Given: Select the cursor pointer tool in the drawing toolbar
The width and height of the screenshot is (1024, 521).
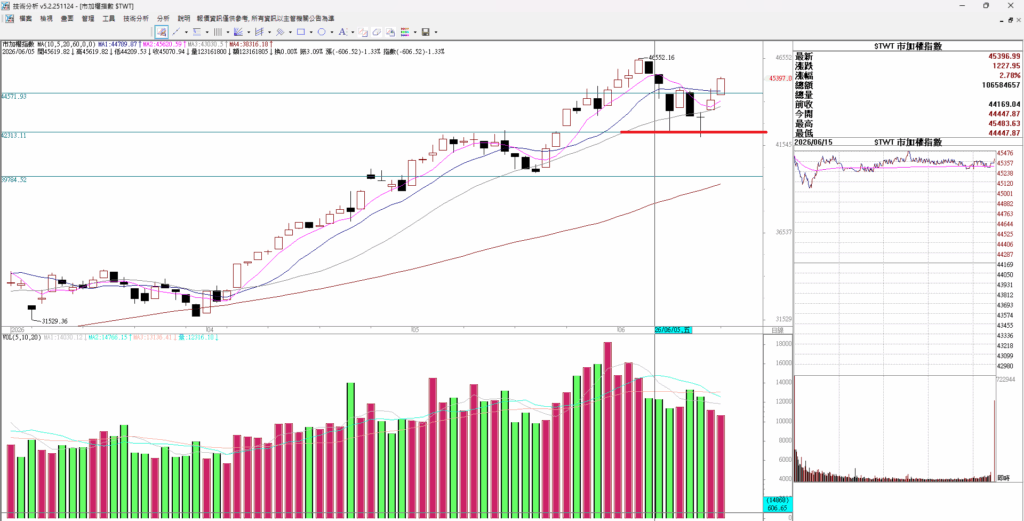Looking at the screenshot, I should point(161,32).
